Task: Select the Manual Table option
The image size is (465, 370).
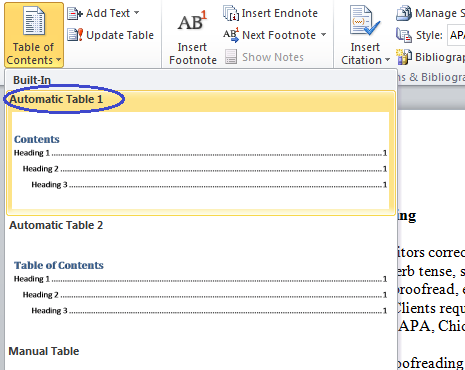Action: (x=44, y=351)
